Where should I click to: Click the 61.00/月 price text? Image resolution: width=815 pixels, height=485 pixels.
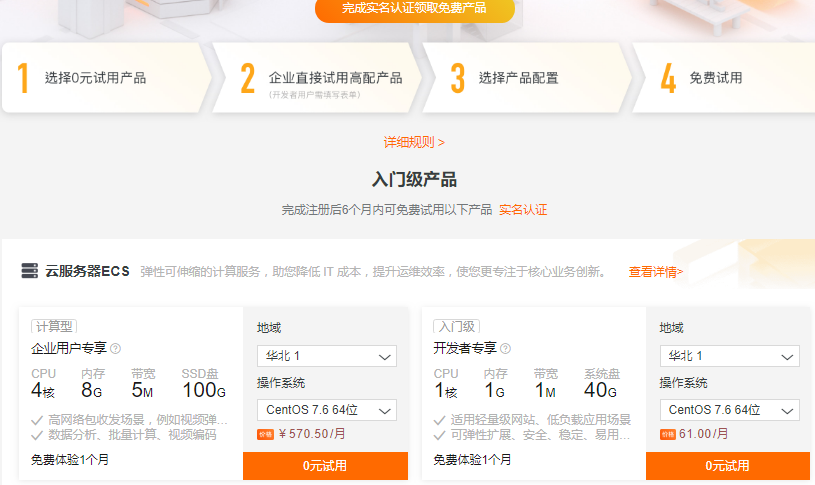pos(703,434)
